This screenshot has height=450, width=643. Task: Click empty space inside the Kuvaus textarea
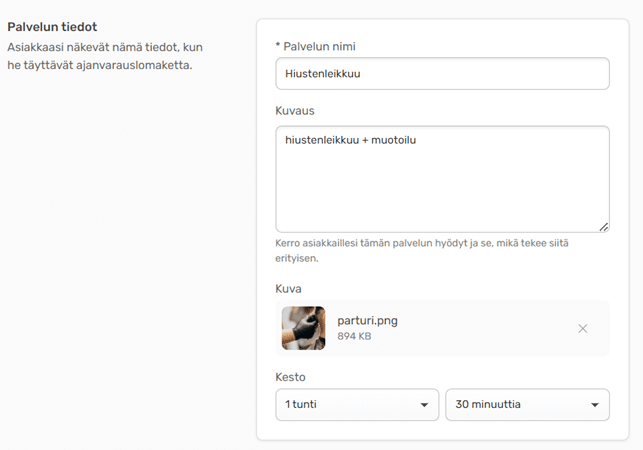442,190
